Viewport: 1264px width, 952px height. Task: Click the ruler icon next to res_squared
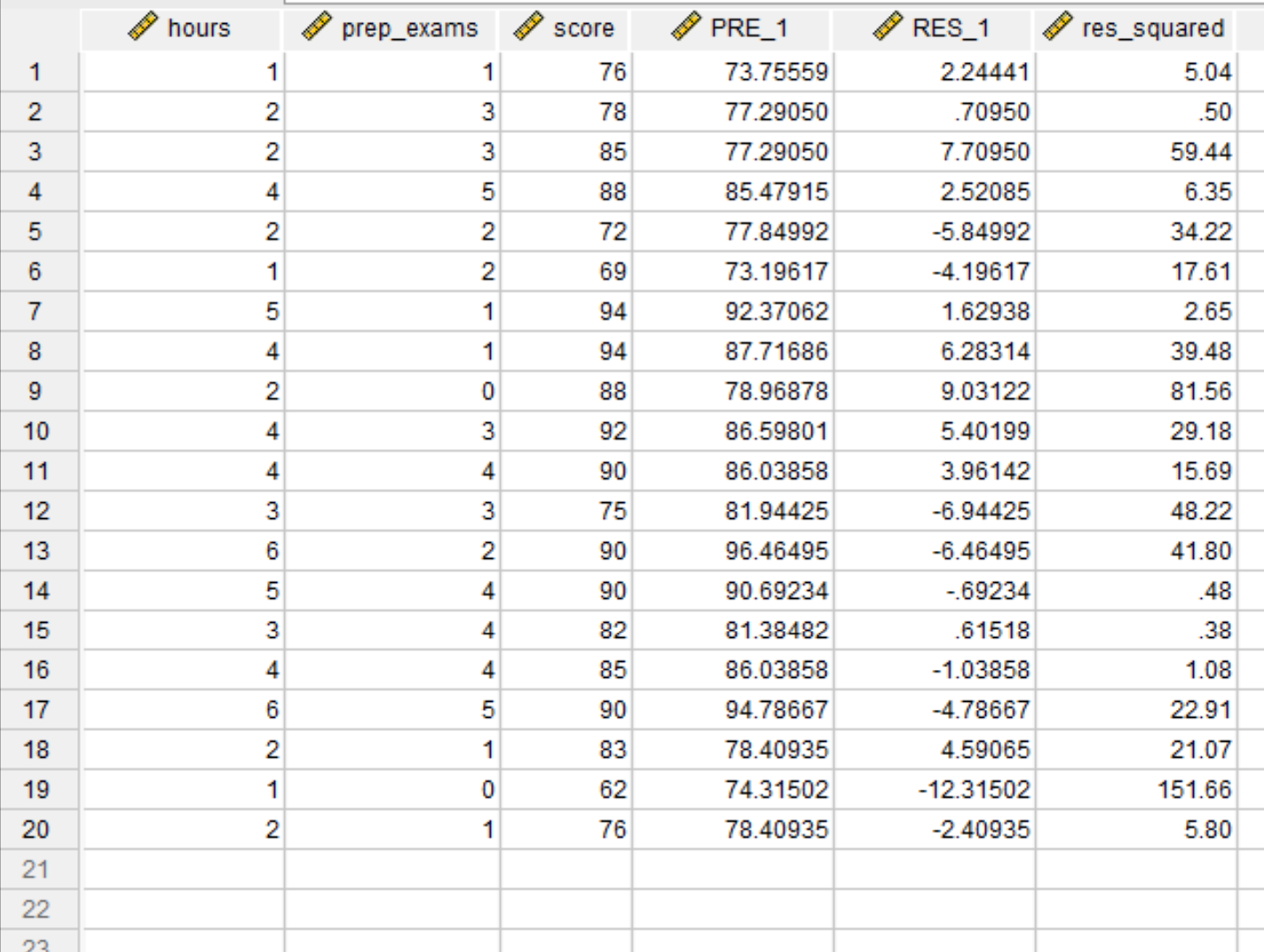1058,28
